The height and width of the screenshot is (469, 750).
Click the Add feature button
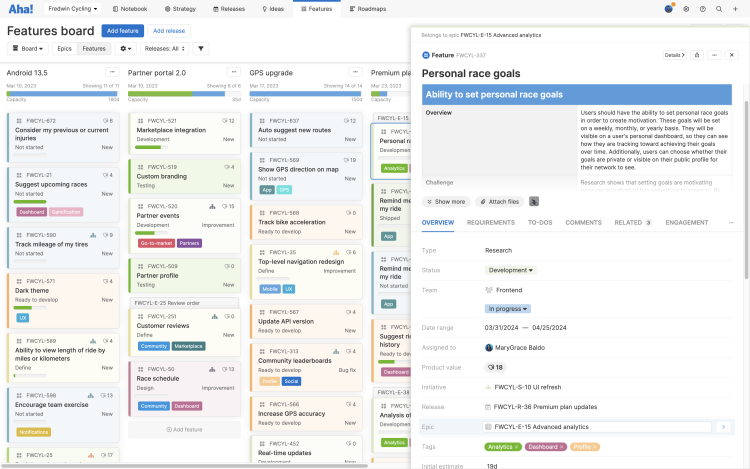[122, 31]
